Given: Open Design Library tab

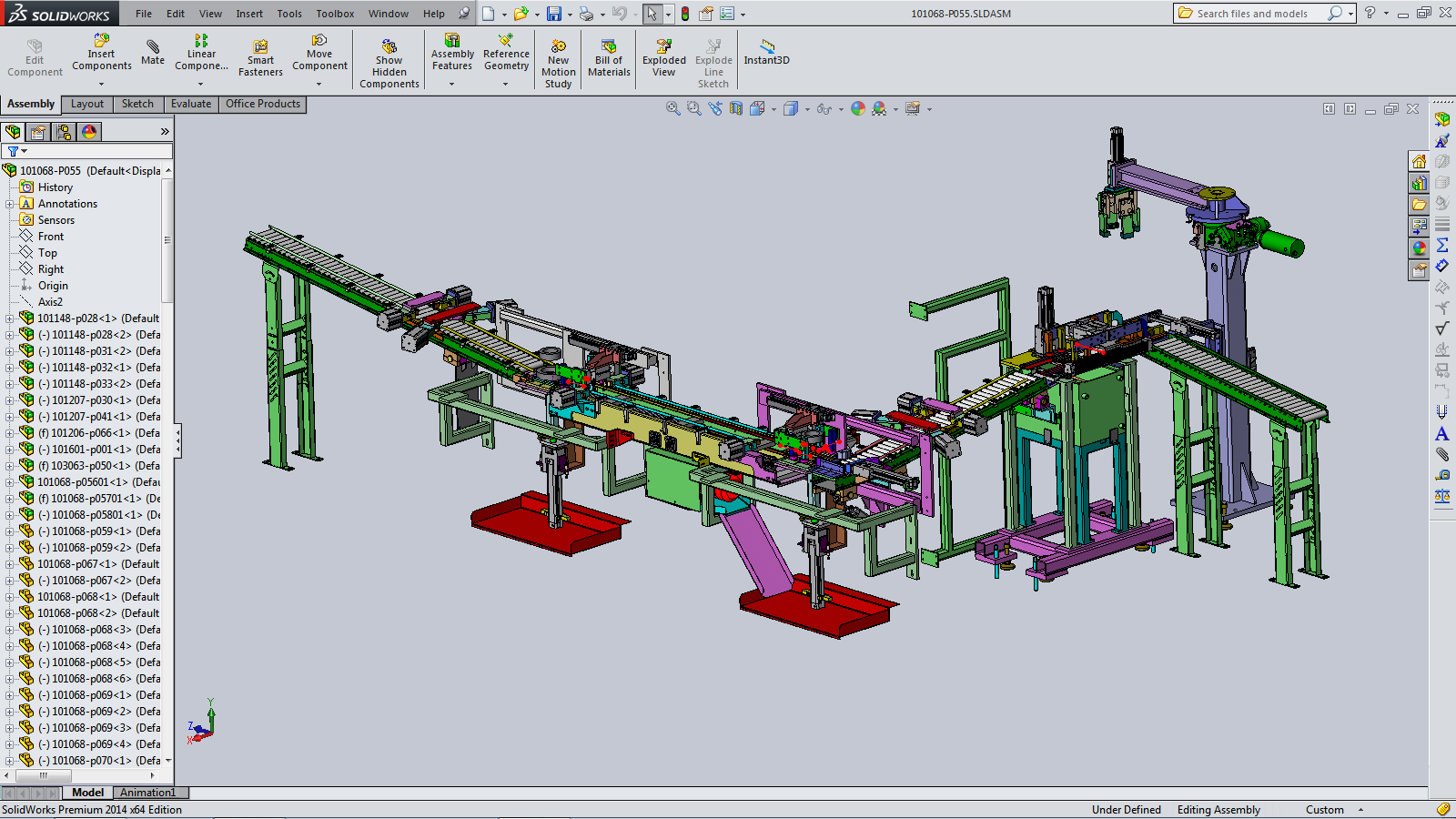Looking at the screenshot, I should tap(1419, 183).
